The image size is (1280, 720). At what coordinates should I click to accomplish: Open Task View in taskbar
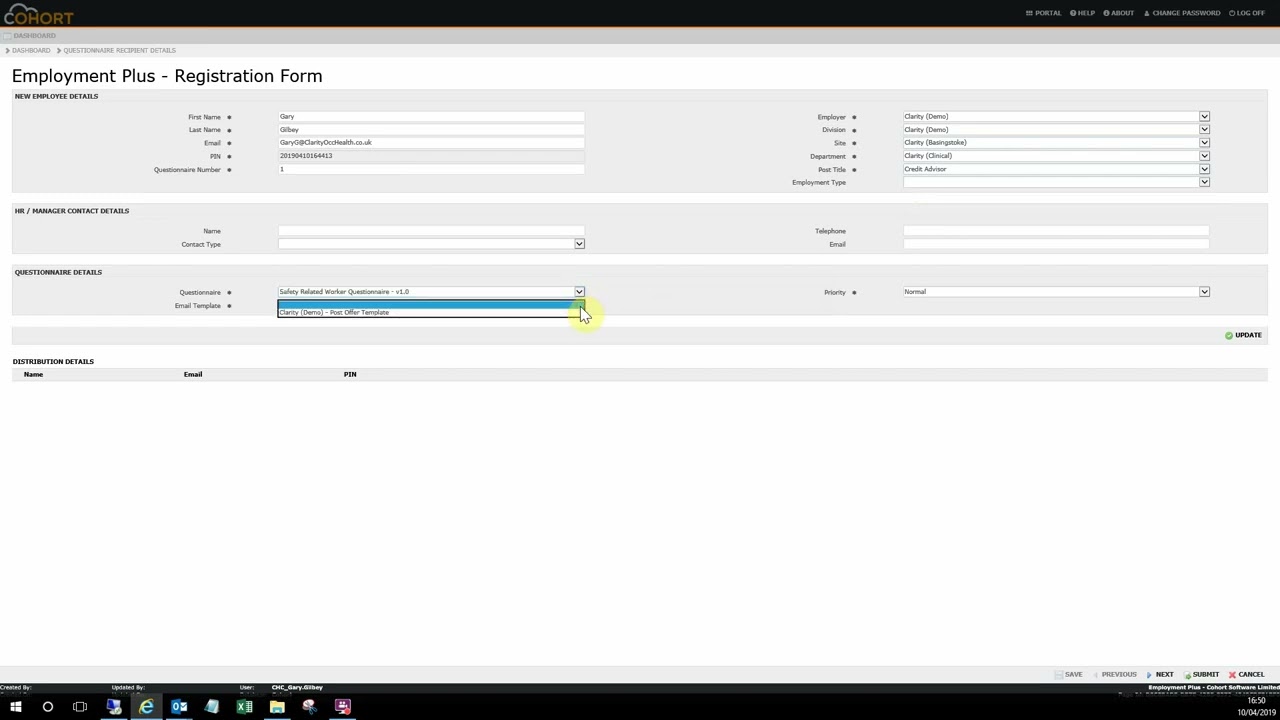[80, 707]
